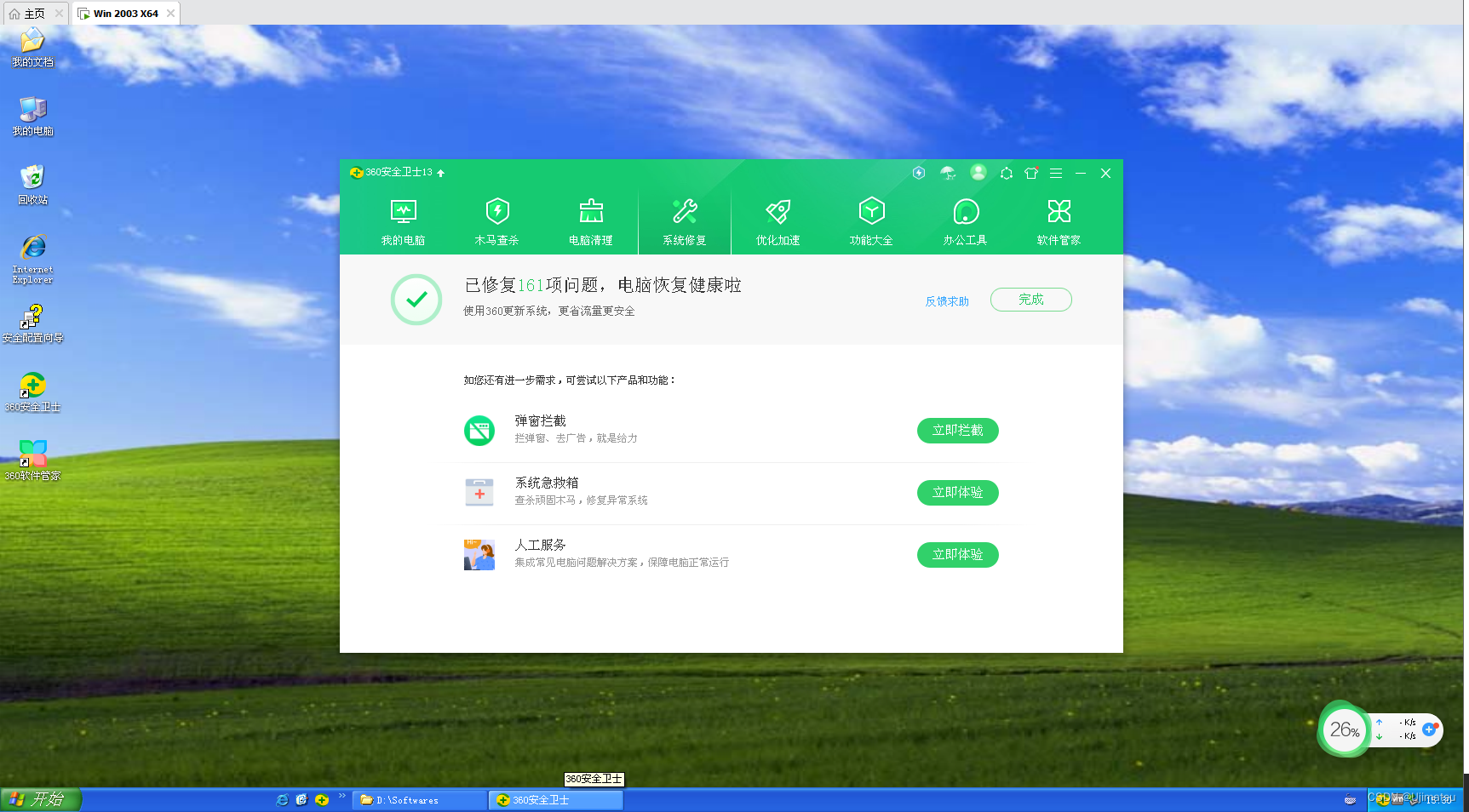Click the 完成 button
The image size is (1469, 812).
point(1031,300)
